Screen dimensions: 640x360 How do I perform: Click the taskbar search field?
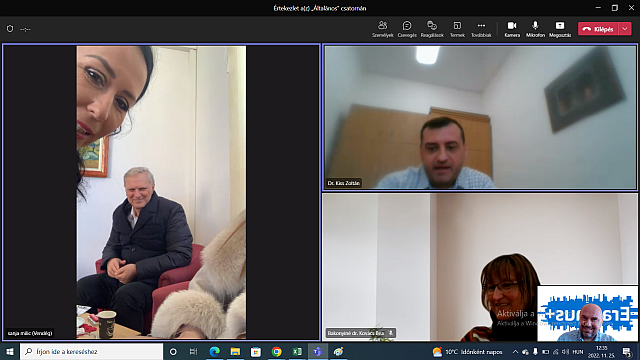pyautogui.click(x=91, y=351)
